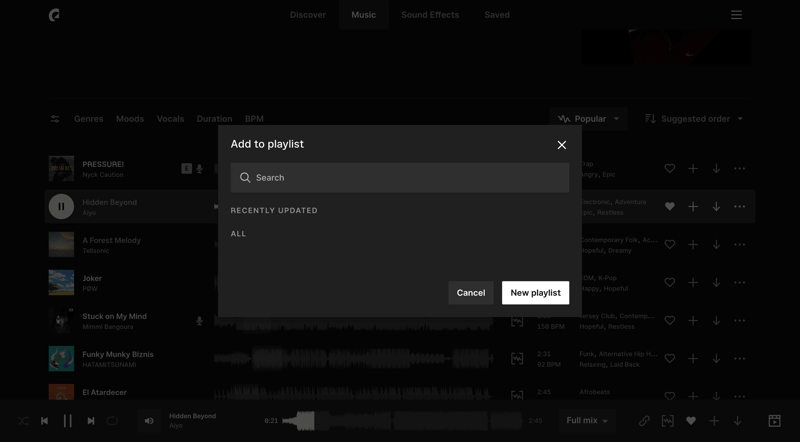Viewport: 800px width, 442px height.
Task: Expand the Duration filter
Action: point(214,119)
